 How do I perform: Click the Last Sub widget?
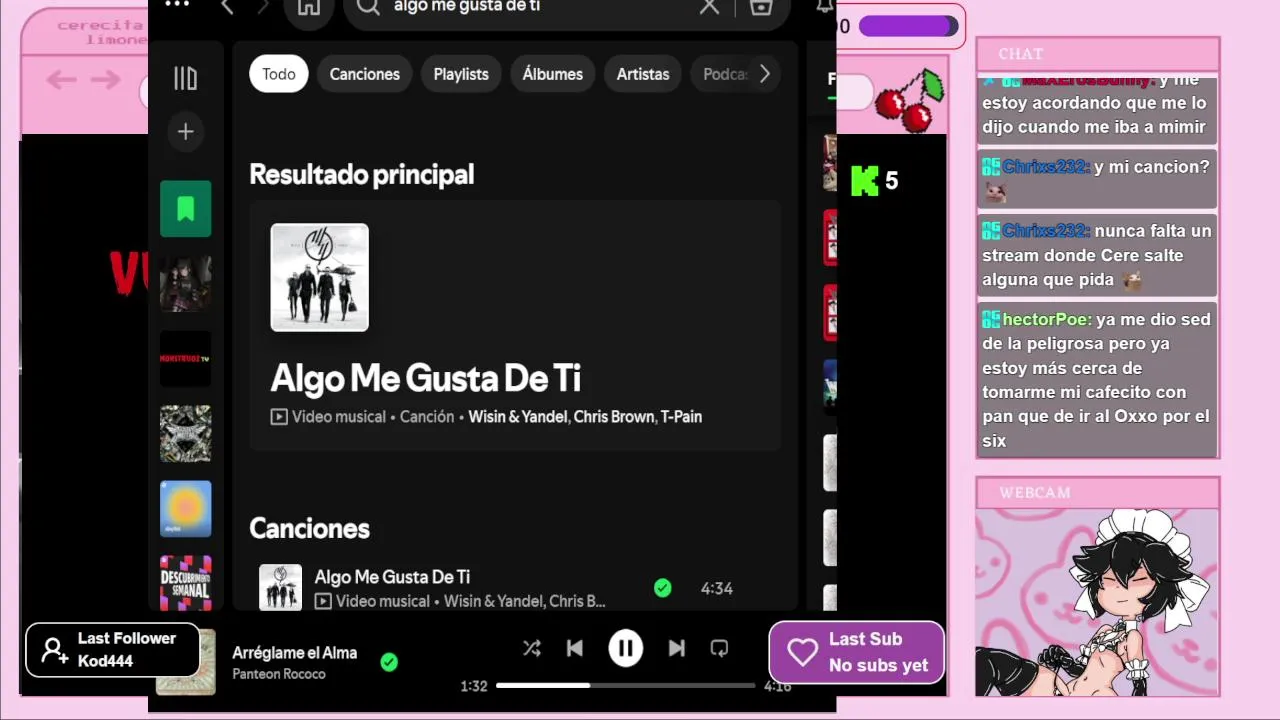point(857,652)
